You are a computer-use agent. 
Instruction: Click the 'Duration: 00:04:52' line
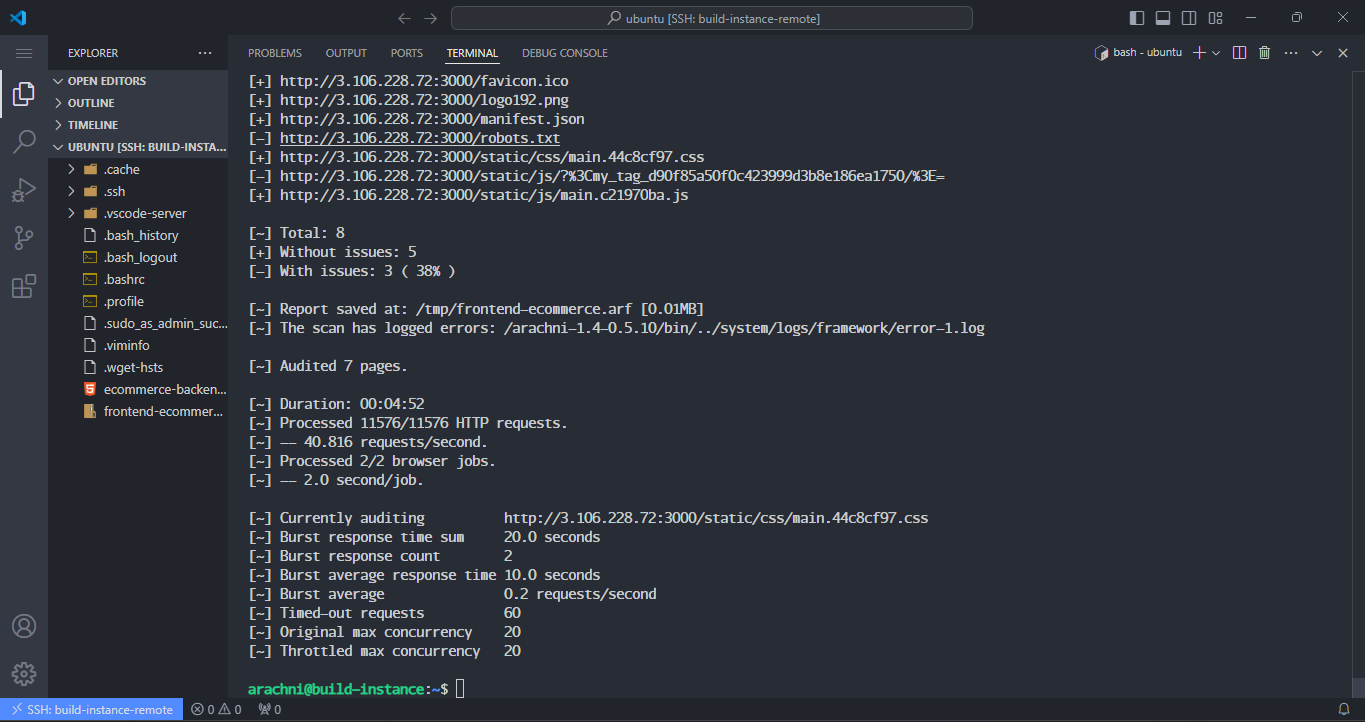click(336, 404)
